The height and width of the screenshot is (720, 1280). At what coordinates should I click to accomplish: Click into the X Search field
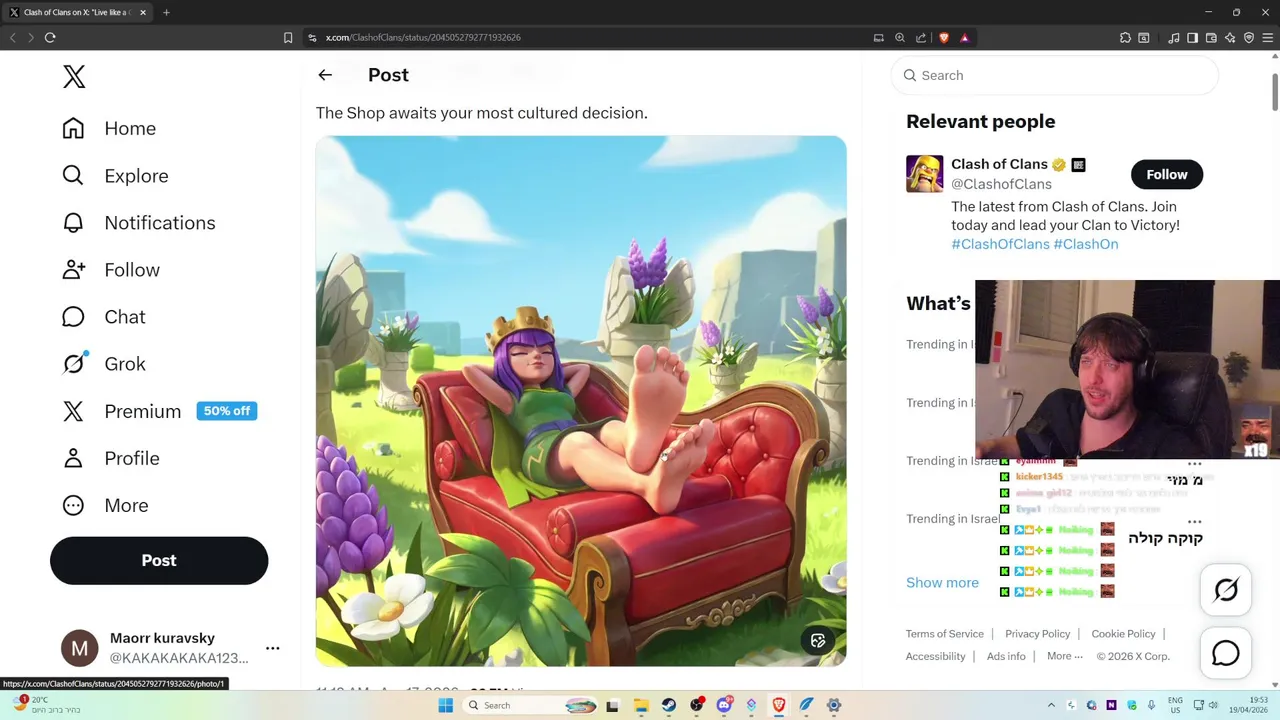pos(1055,75)
